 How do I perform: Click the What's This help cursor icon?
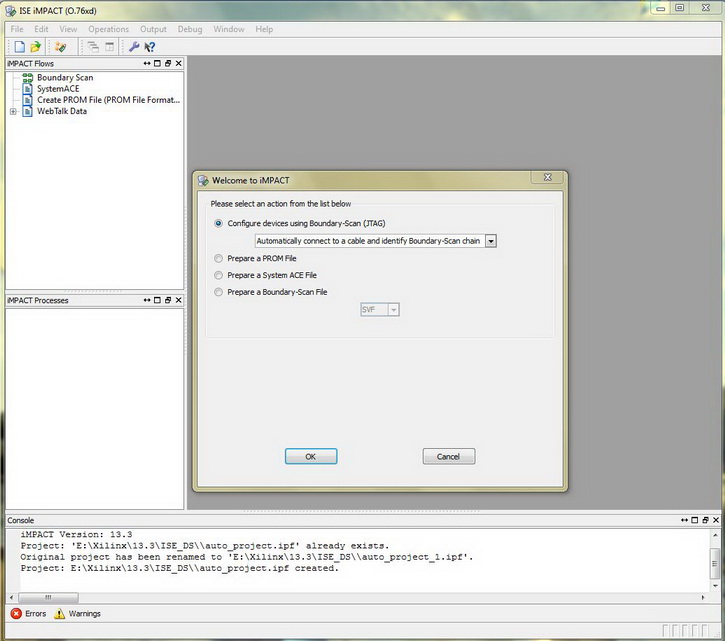pyautogui.click(x=150, y=46)
